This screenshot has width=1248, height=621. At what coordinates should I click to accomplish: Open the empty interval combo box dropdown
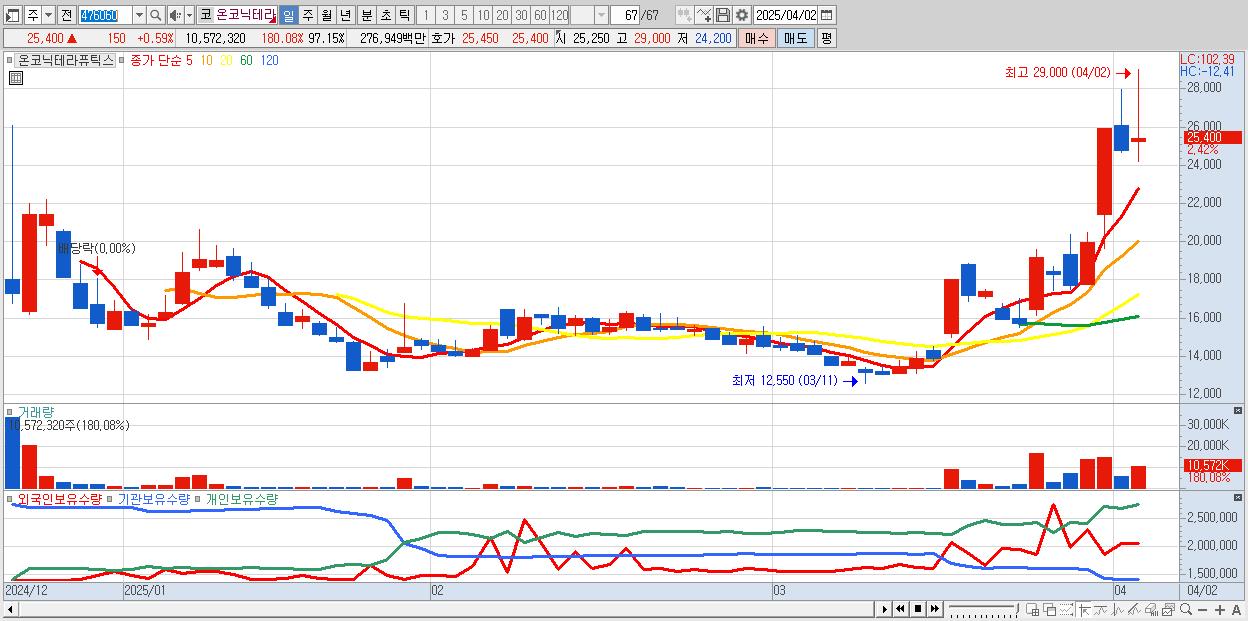pyautogui.click(x=601, y=15)
